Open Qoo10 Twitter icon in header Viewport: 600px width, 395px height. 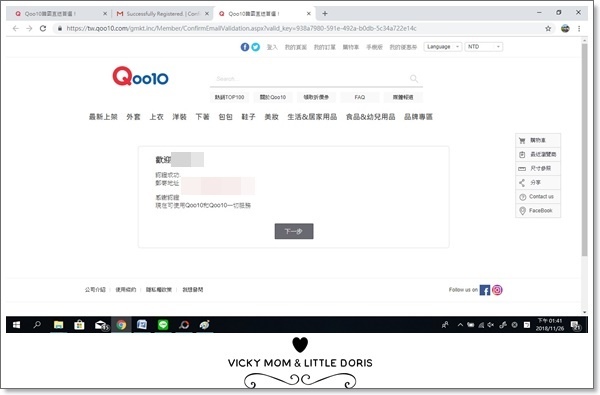click(x=256, y=47)
